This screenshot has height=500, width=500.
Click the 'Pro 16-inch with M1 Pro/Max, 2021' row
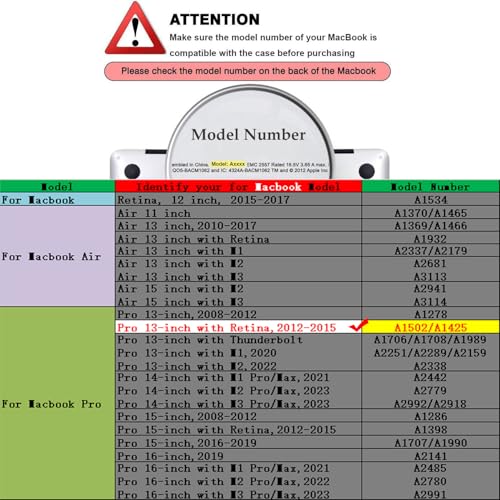tap(238, 468)
